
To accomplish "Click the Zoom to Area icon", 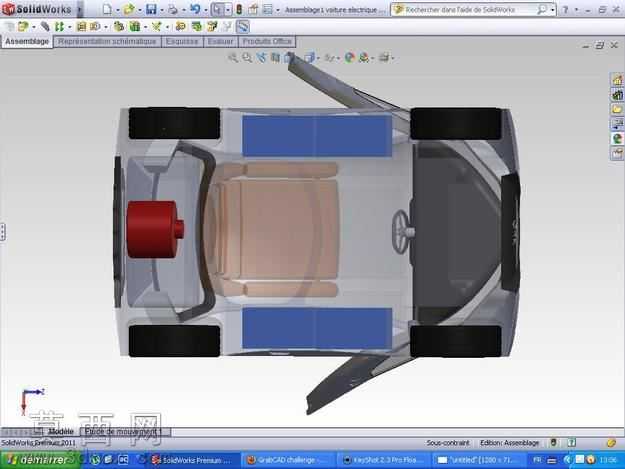I will click(x=247, y=58).
